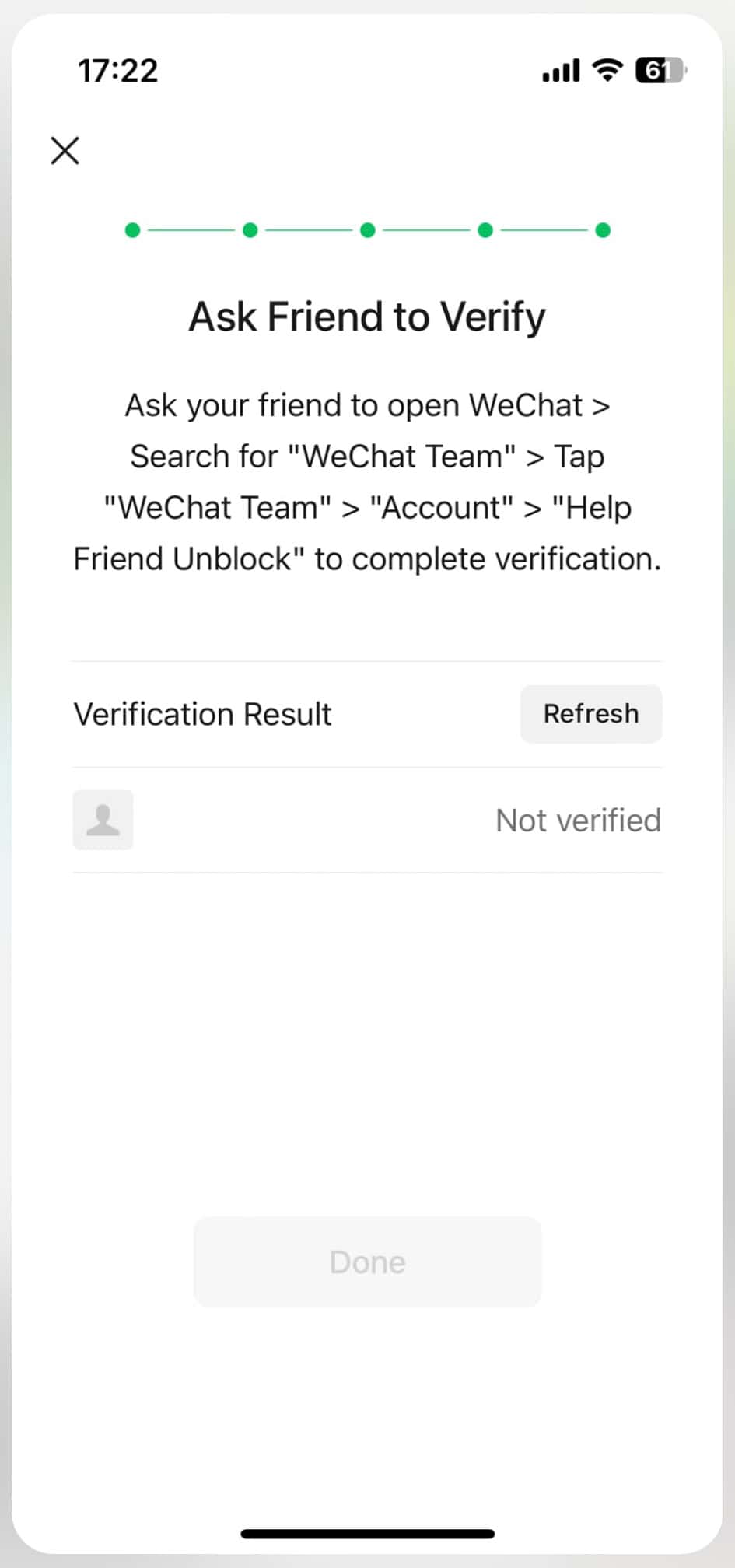Tap the cellular signal bars
The width and height of the screenshot is (735, 1568).
(x=561, y=70)
